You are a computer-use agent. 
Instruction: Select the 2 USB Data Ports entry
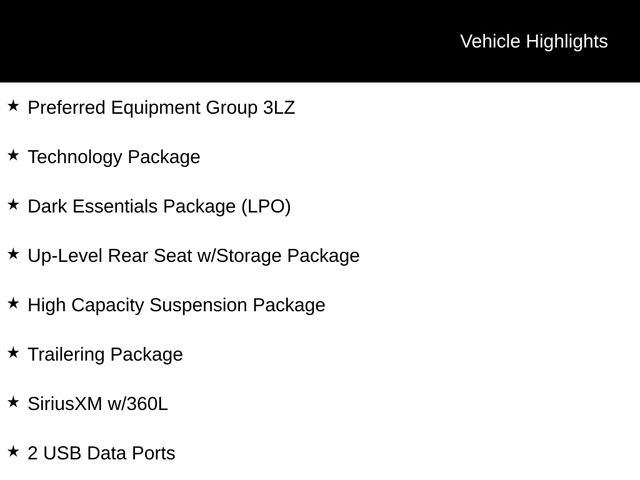pyautogui.click(x=102, y=453)
